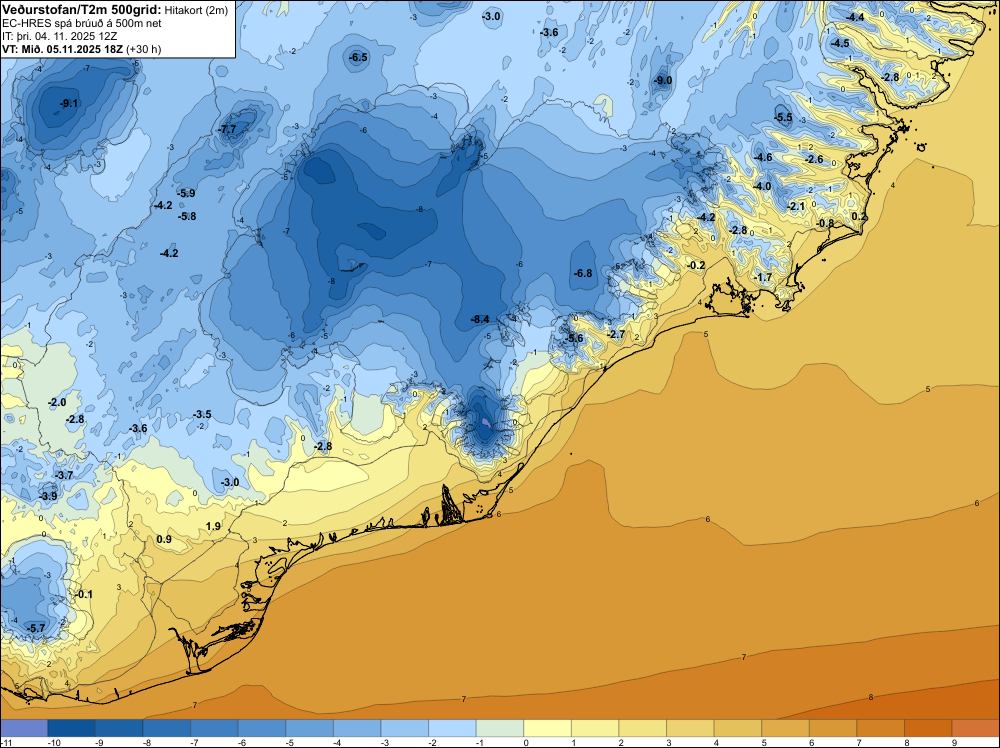Click the legend swatch between 6 and 7

point(833,728)
